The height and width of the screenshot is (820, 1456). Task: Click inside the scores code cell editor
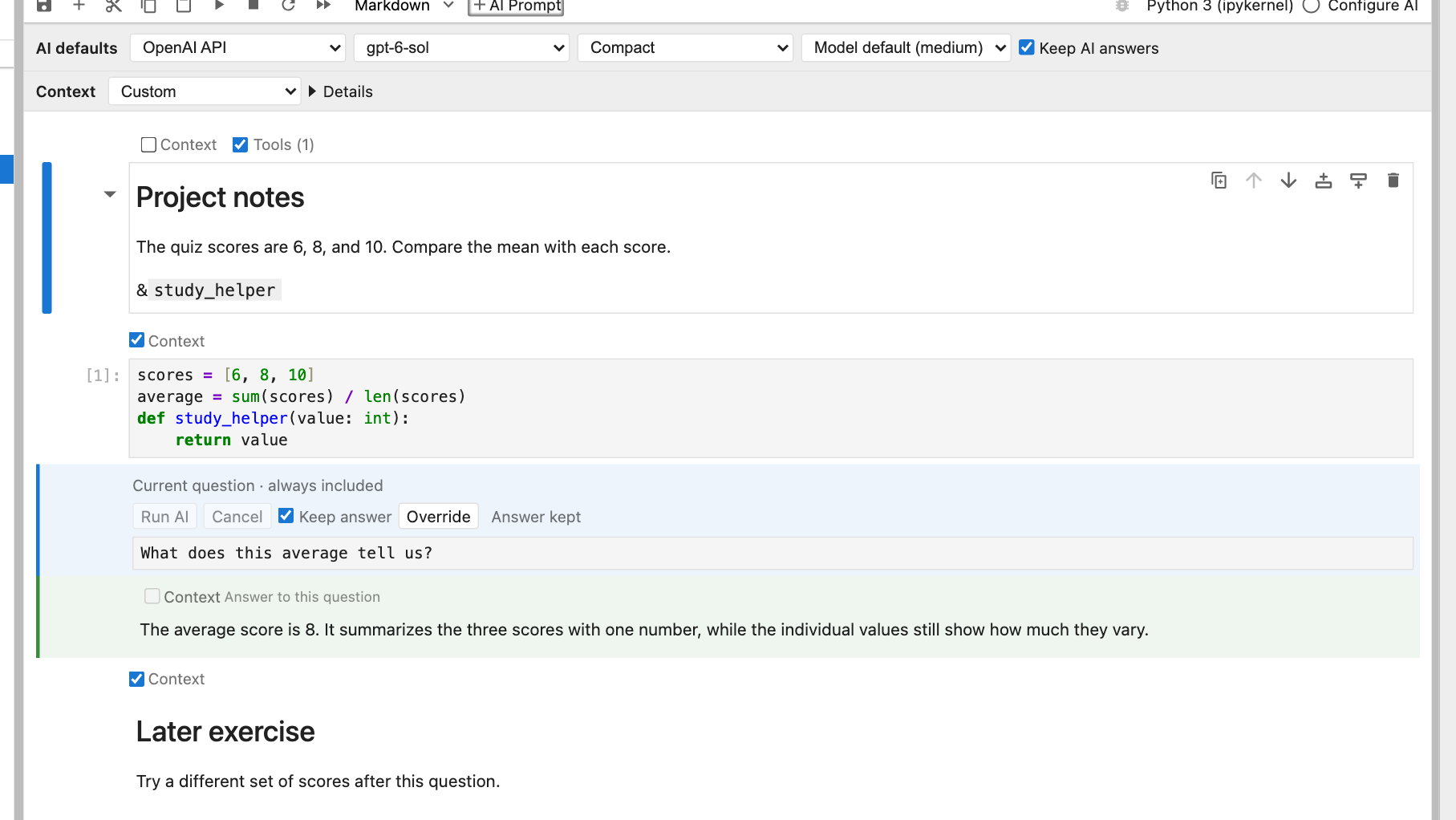click(771, 408)
